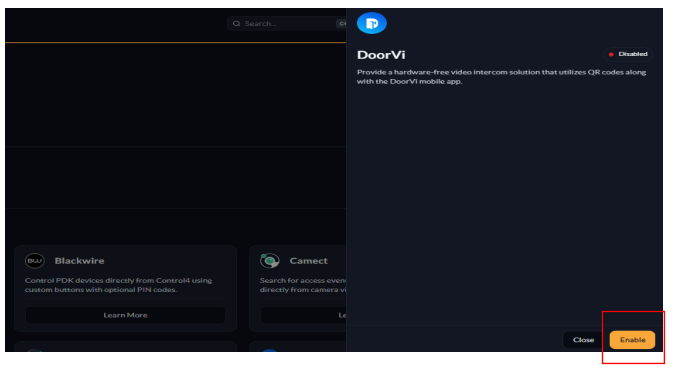The width and height of the screenshot is (675, 373).
Task: Click the DoorVi panel heading
Action: [381, 55]
